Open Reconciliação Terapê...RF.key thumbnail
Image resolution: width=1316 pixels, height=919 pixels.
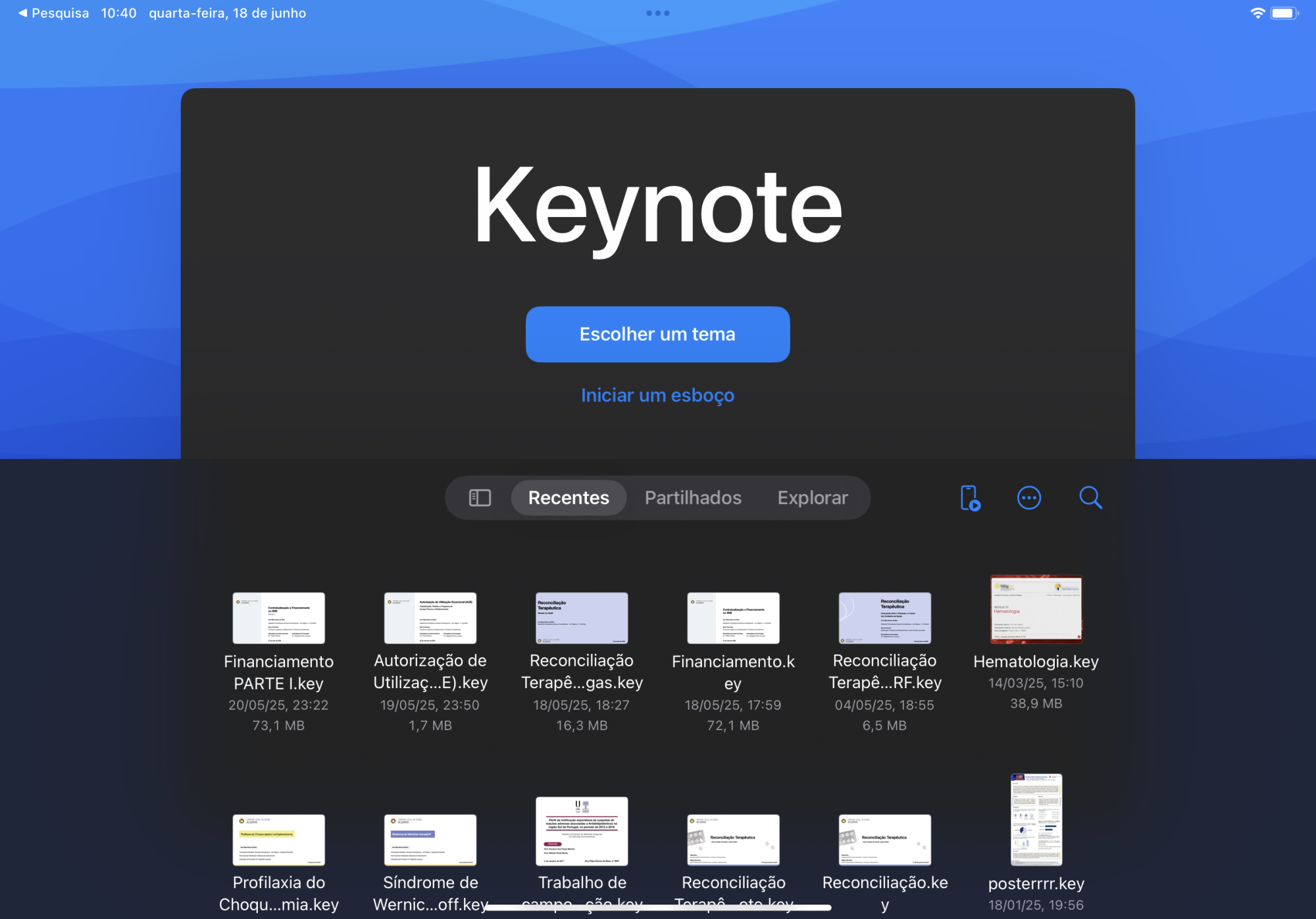click(x=885, y=618)
